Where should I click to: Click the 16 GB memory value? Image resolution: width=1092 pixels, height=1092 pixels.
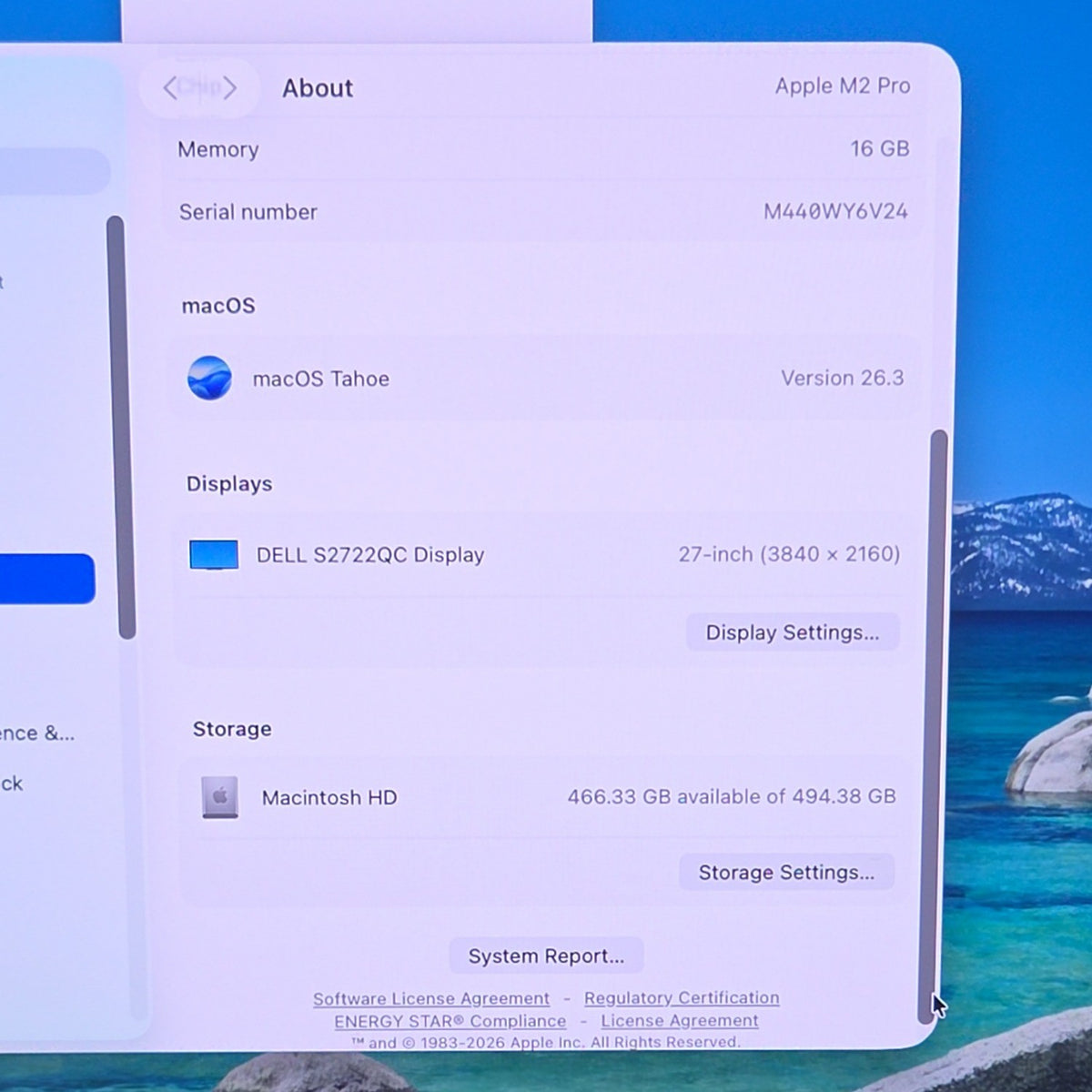pos(880,148)
